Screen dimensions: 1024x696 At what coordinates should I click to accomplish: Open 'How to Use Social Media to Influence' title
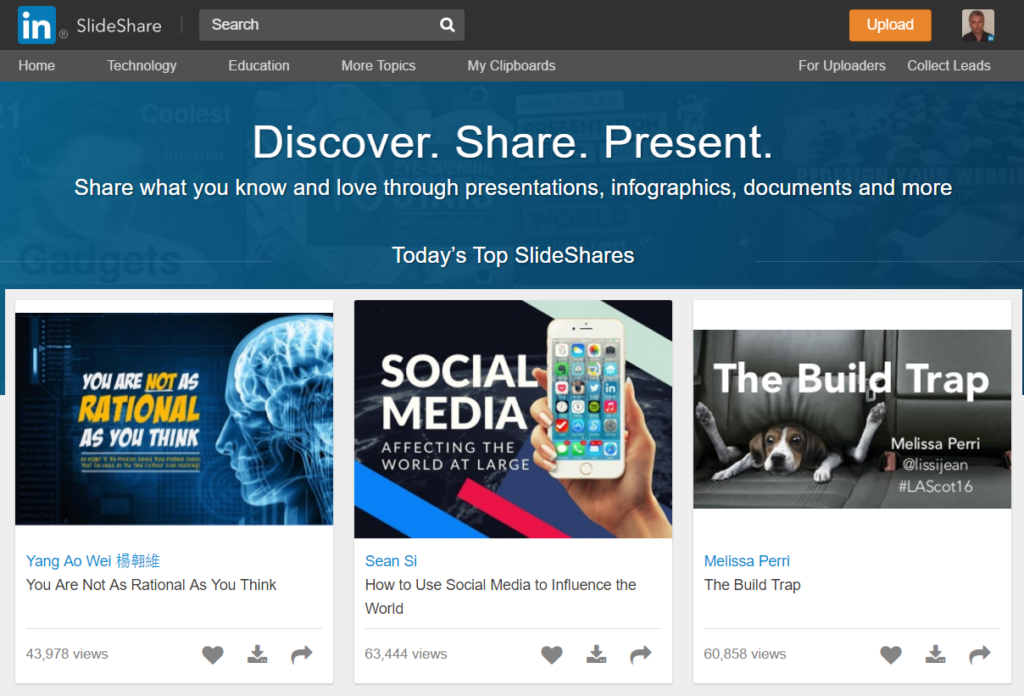pyautogui.click(x=500, y=596)
